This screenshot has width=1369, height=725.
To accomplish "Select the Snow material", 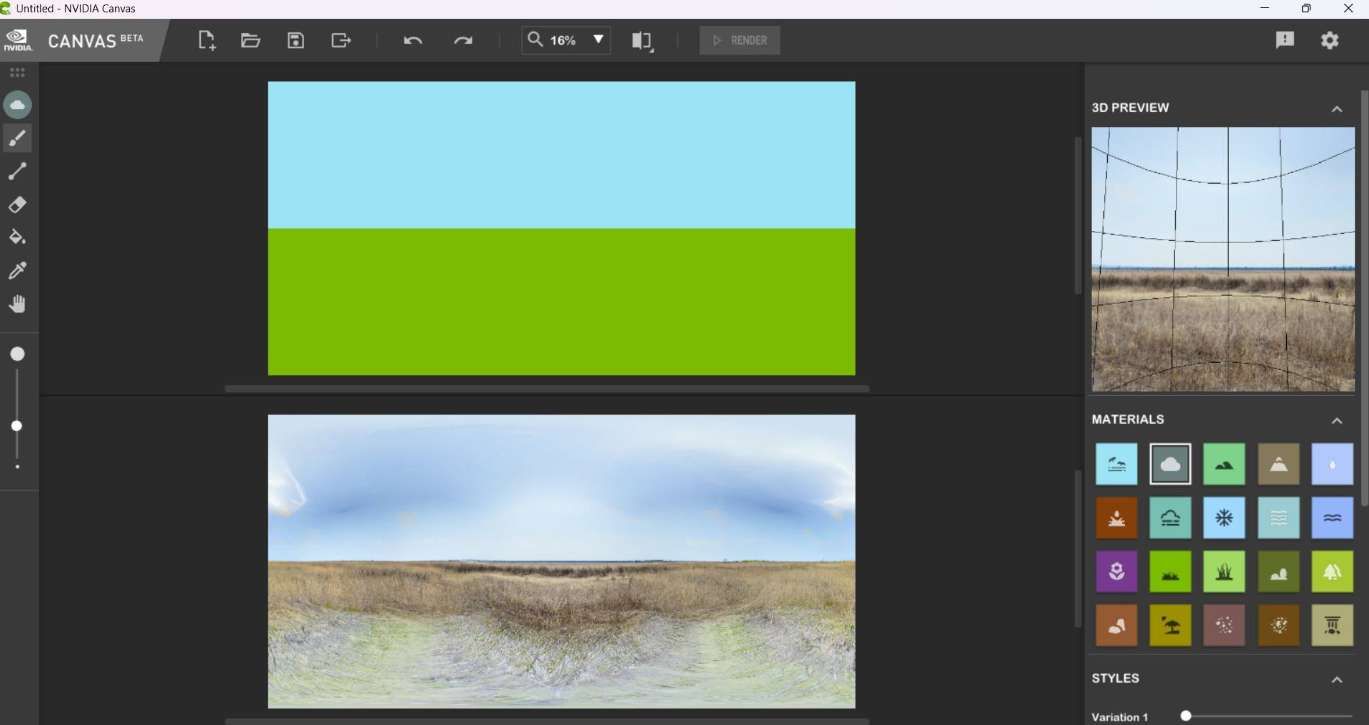I will tap(1224, 517).
